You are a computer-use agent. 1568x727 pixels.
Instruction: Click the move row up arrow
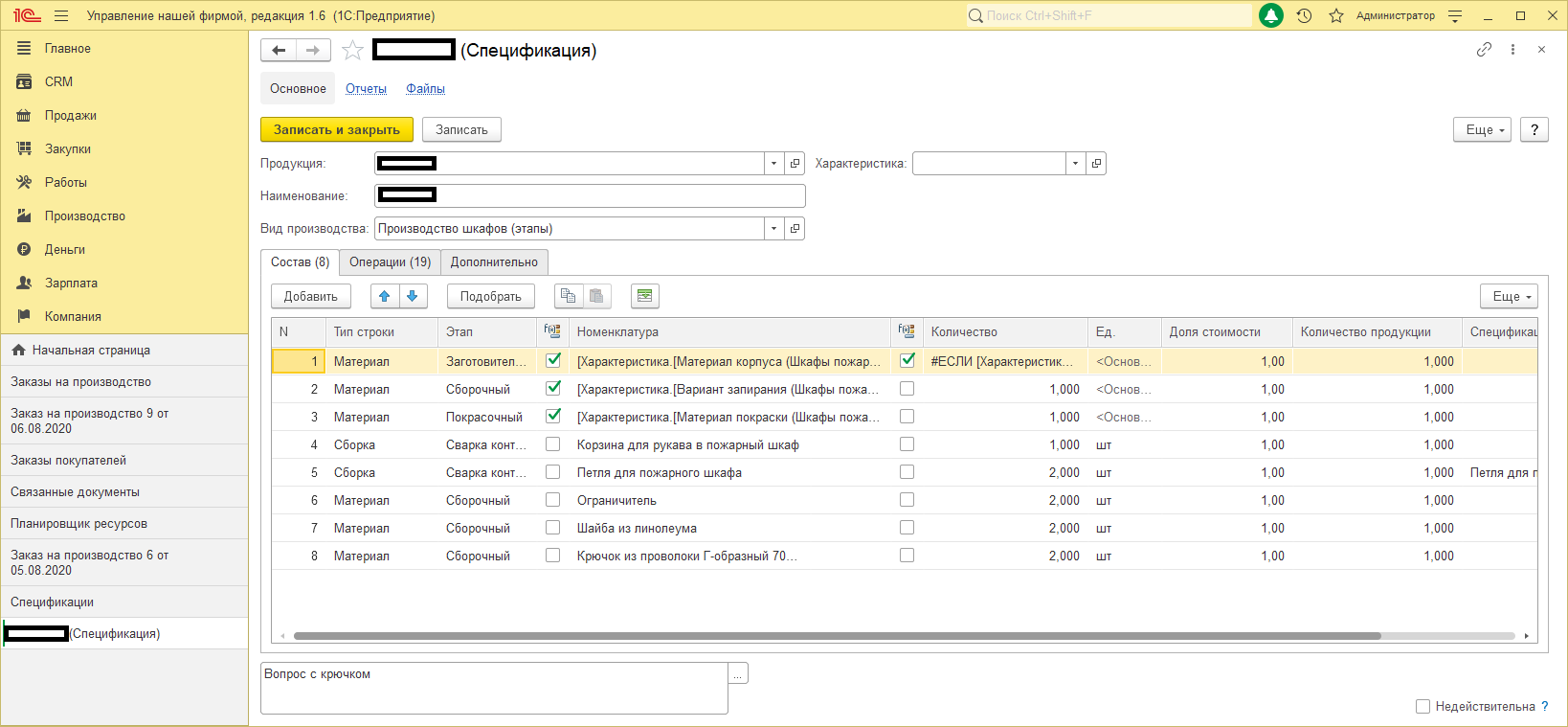pyautogui.click(x=384, y=296)
